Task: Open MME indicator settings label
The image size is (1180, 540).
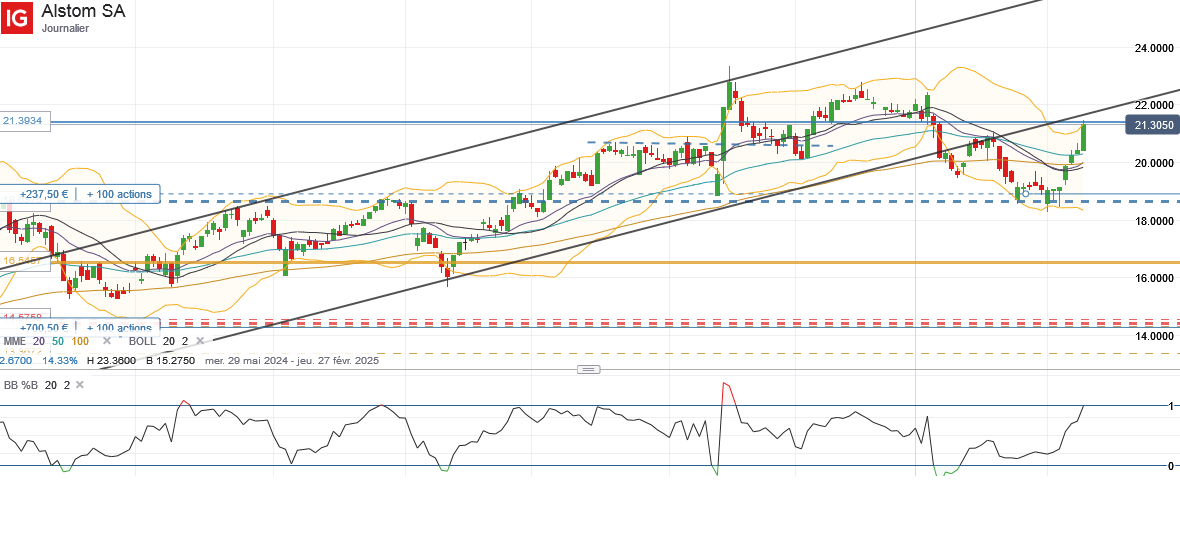Action: (14, 341)
